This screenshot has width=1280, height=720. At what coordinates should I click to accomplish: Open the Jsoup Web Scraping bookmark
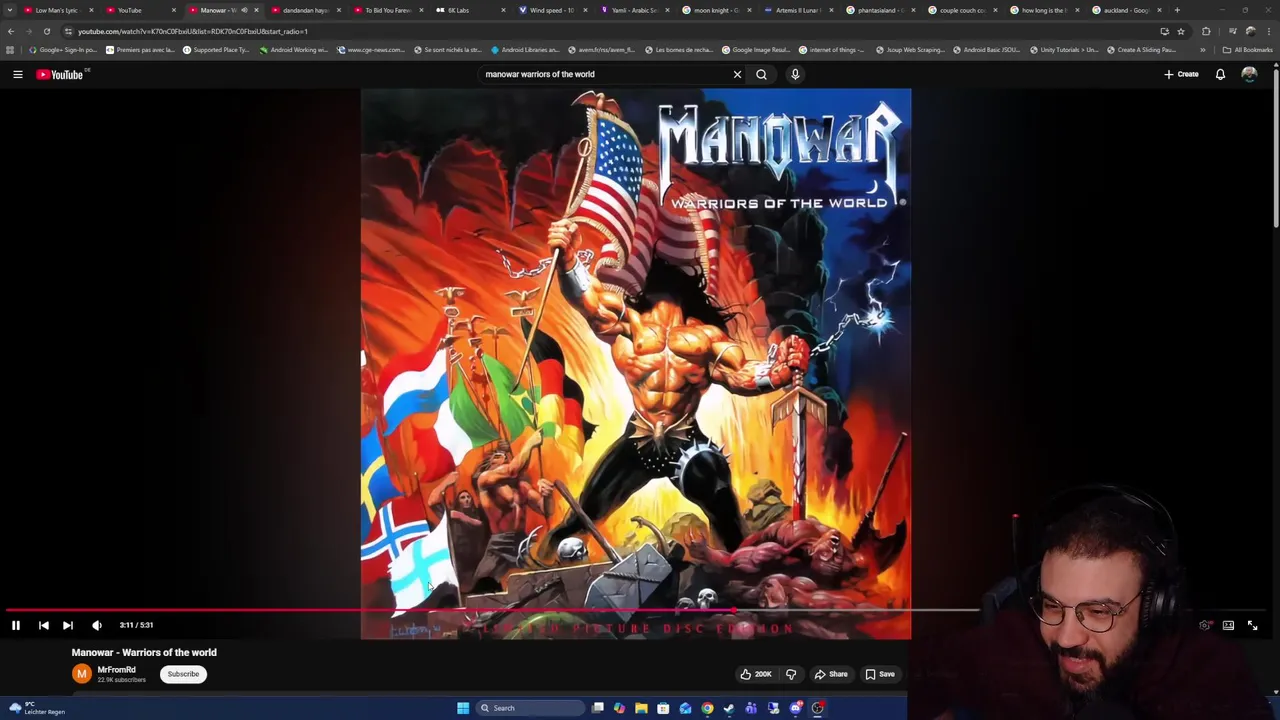tap(909, 50)
